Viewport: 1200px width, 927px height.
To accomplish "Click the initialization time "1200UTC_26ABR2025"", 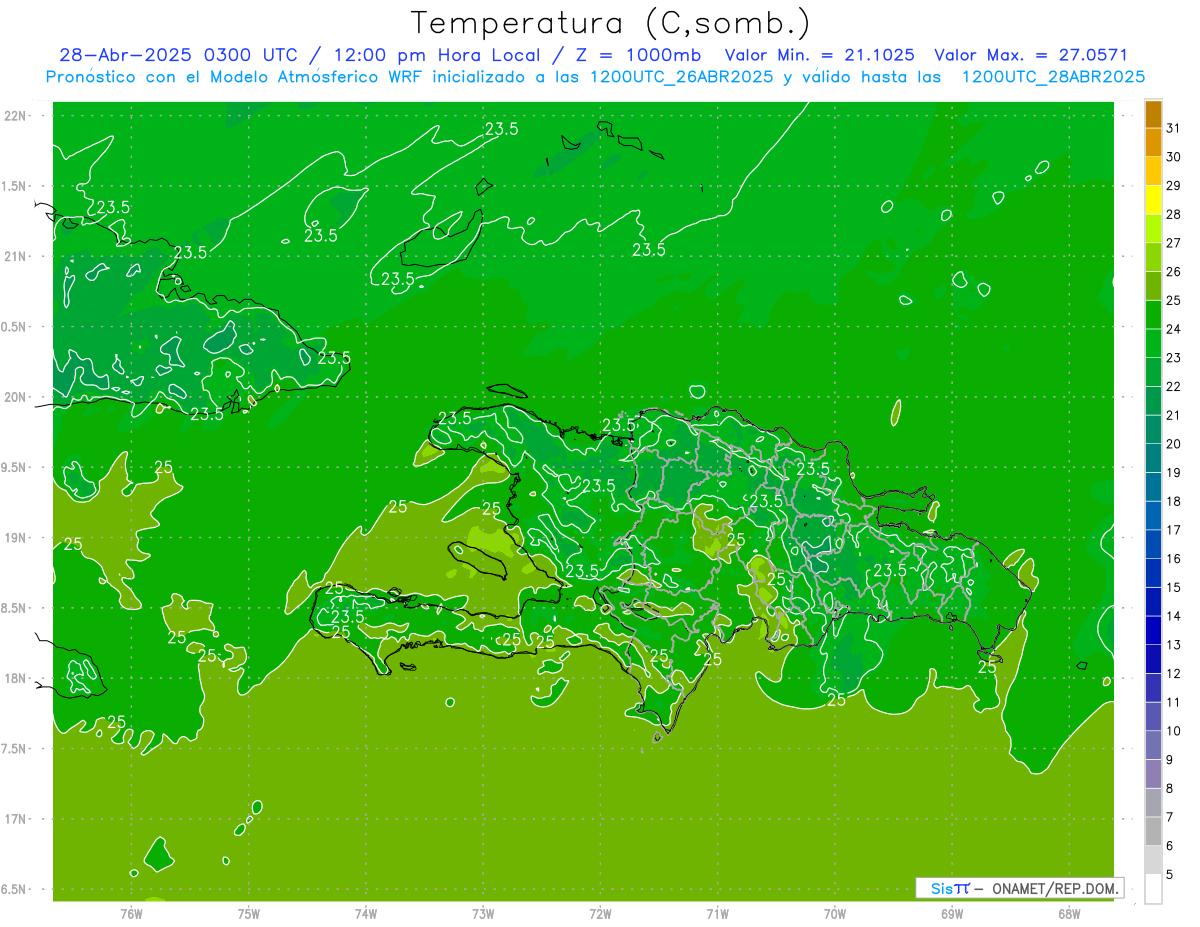I will 681,77.
